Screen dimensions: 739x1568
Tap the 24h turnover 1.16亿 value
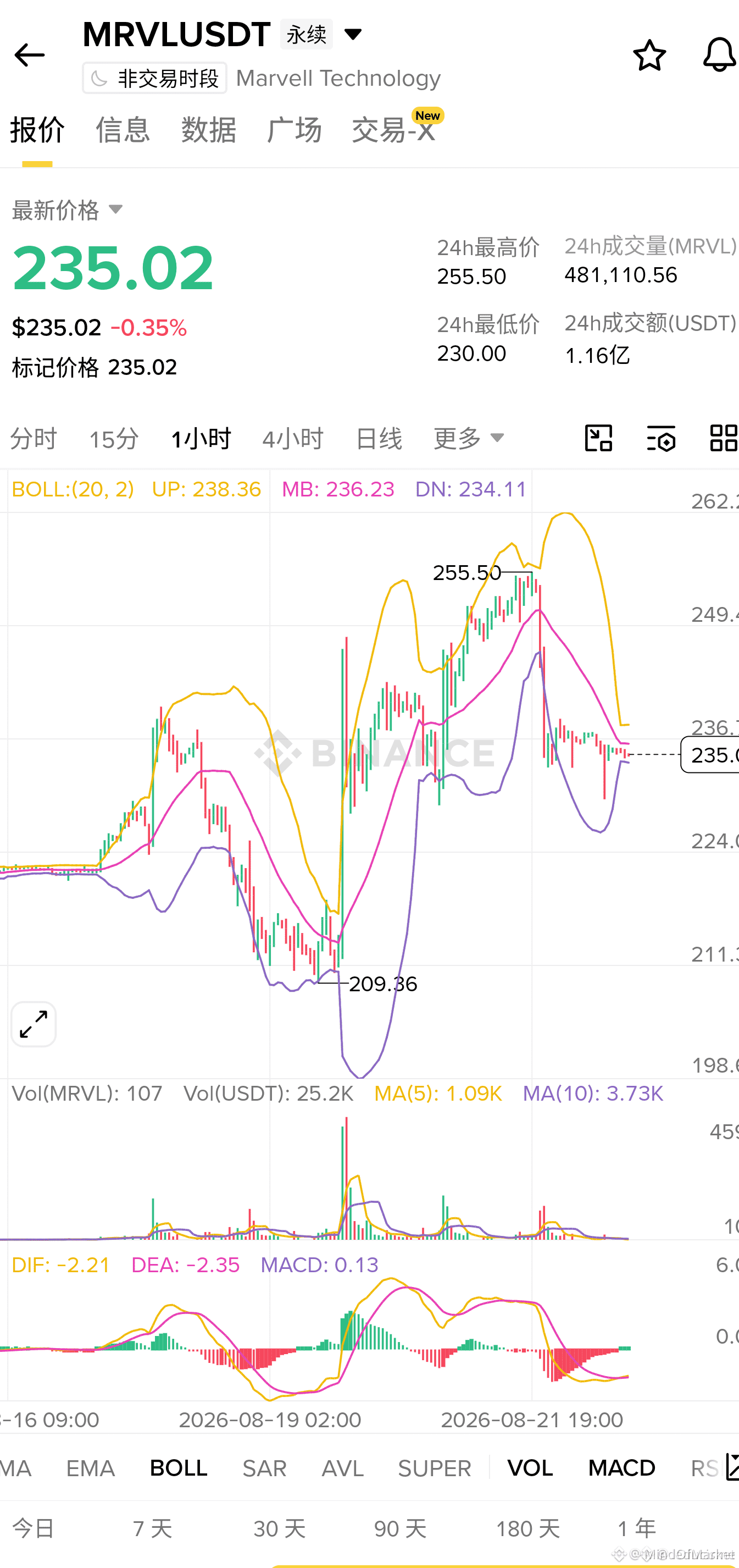click(597, 355)
